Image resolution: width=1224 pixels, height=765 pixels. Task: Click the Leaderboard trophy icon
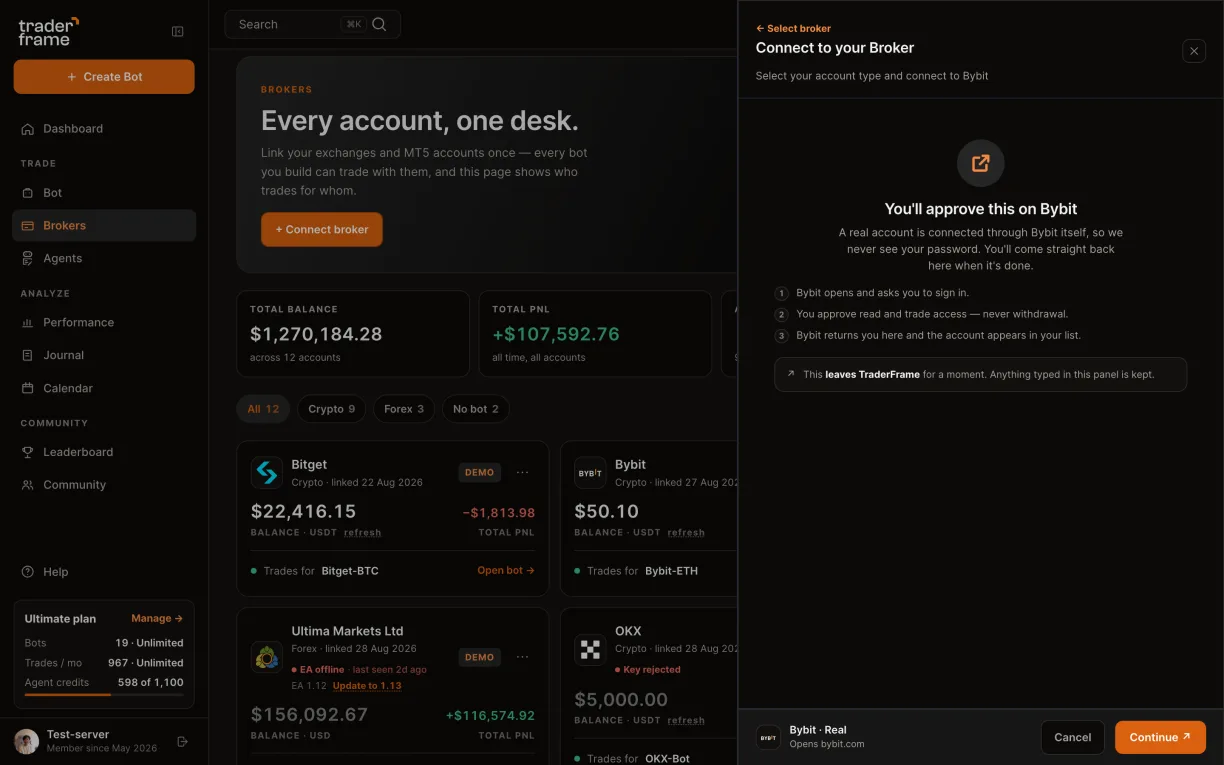click(x=28, y=453)
